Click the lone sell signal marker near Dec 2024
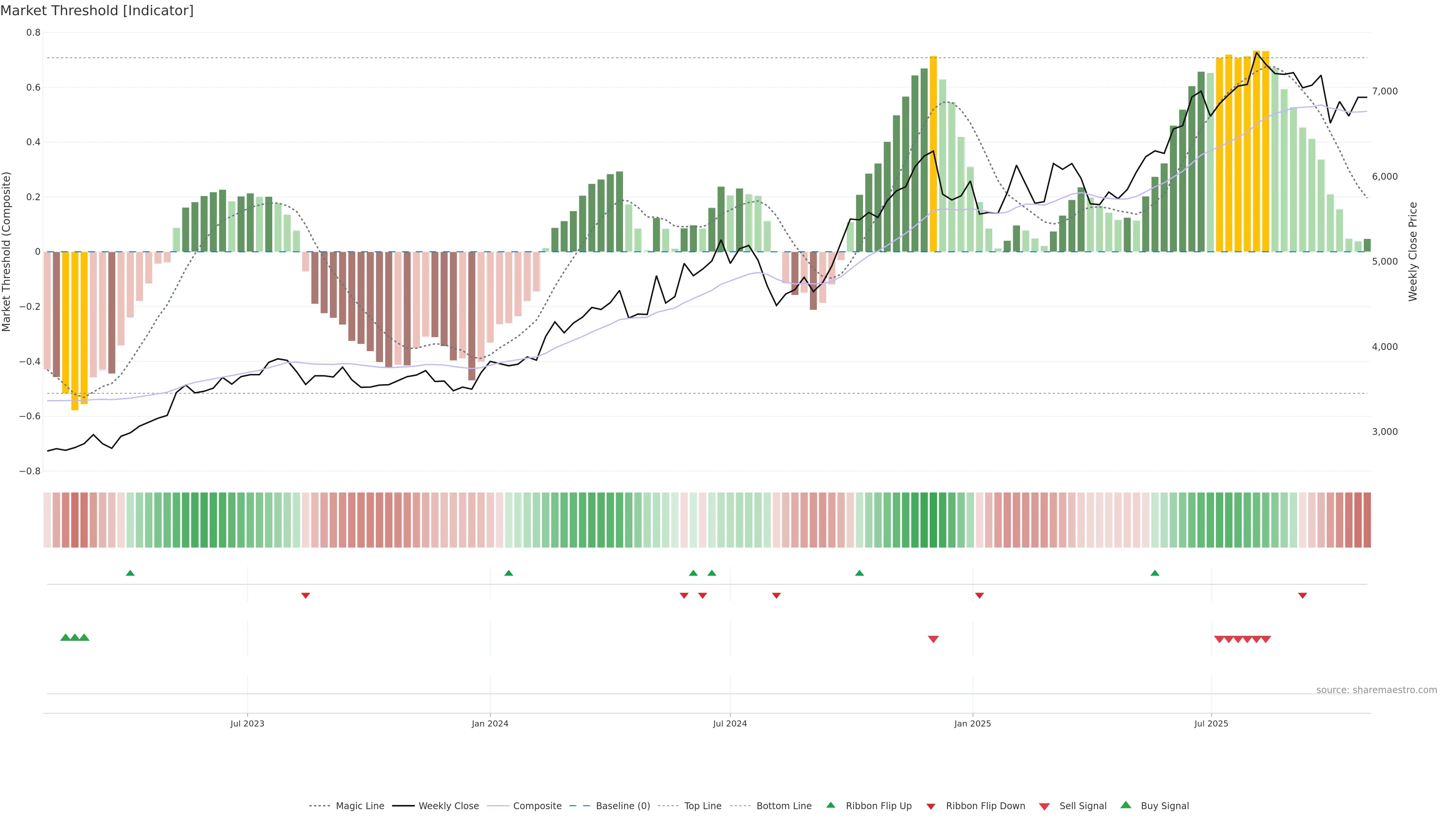The height and width of the screenshot is (819, 1456). click(x=933, y=639)
